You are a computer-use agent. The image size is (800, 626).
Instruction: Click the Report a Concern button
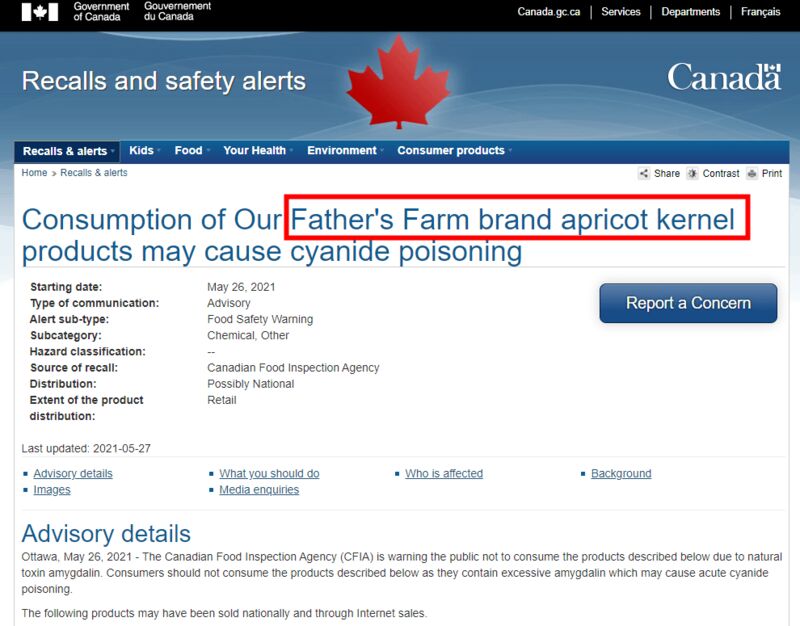tap(688, 303)
